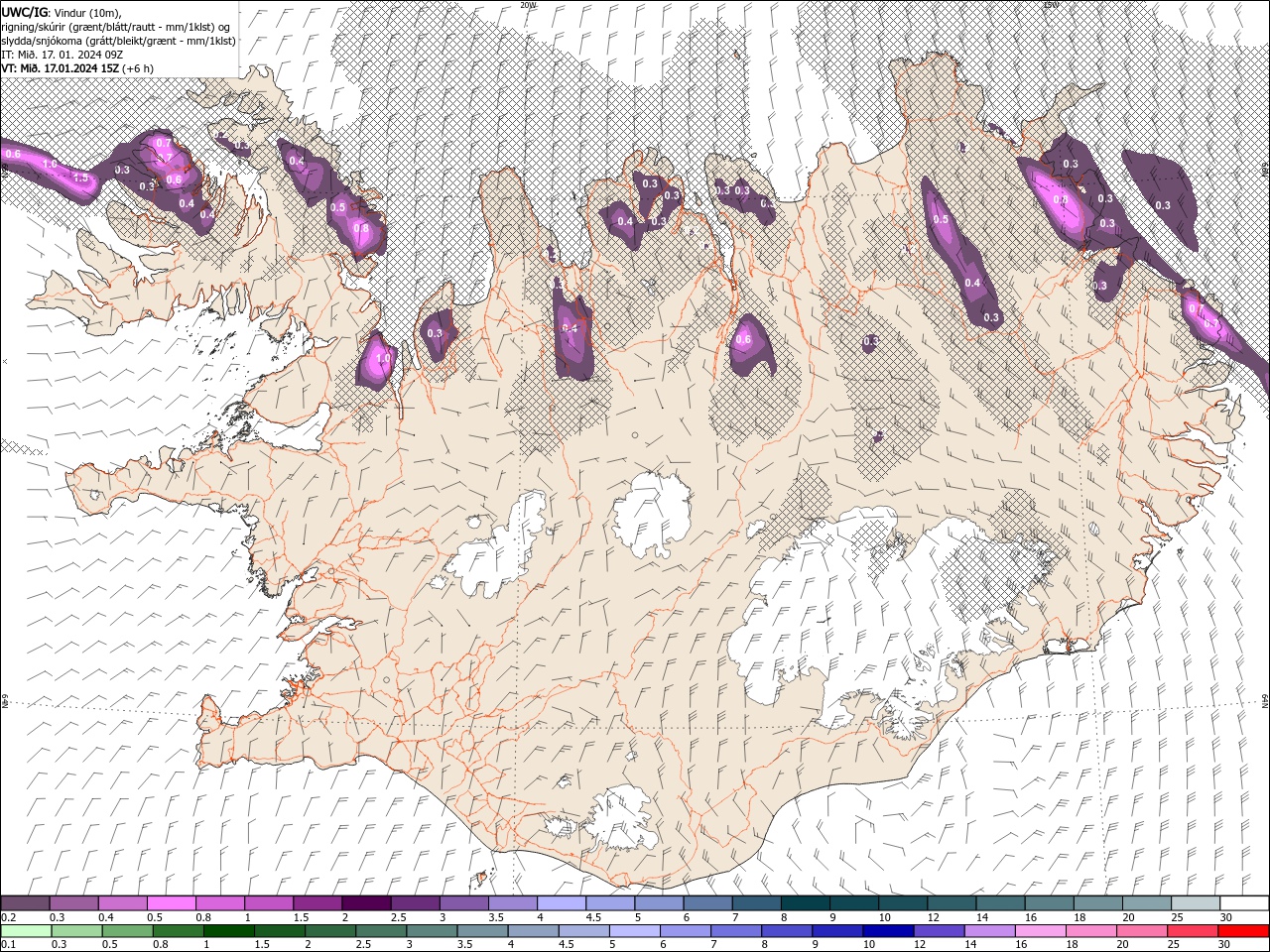This screenshot has width=1270, height=952.
Task: Click the '(+6 h)' forecast offset text
Action: point(138,68)
